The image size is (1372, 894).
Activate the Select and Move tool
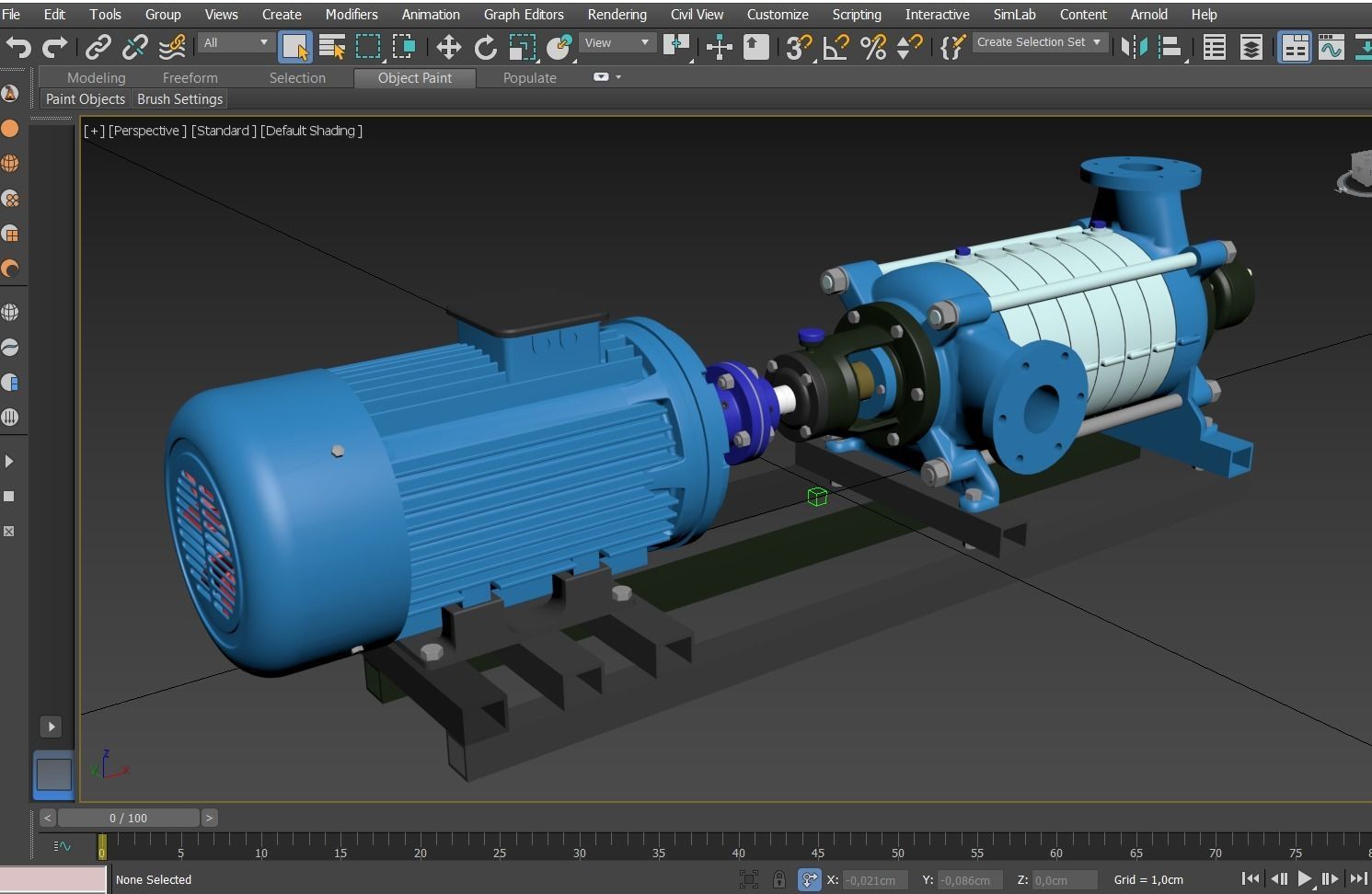pos(449,47)
